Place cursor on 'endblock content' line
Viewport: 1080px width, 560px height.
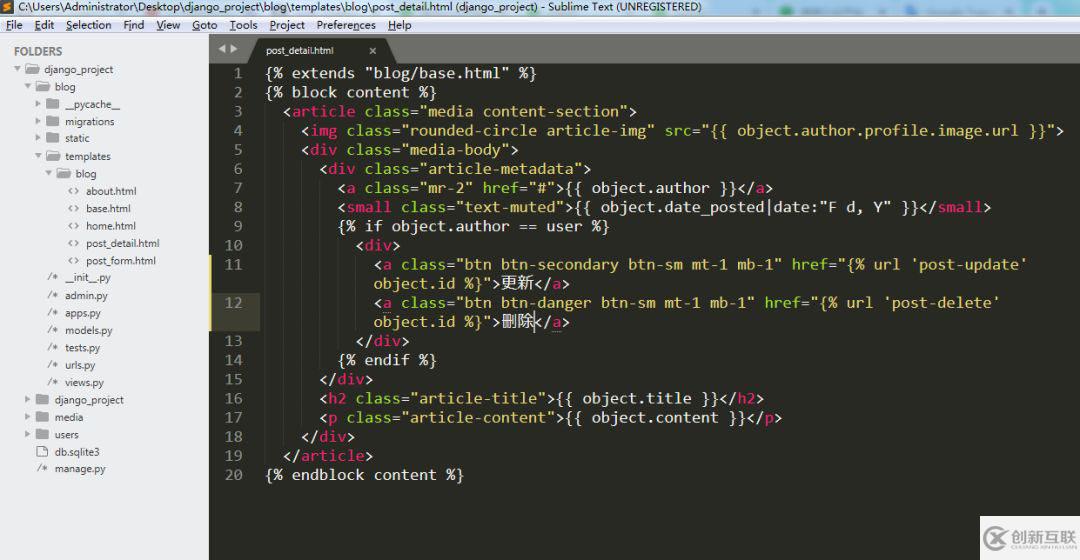point(364,475)
